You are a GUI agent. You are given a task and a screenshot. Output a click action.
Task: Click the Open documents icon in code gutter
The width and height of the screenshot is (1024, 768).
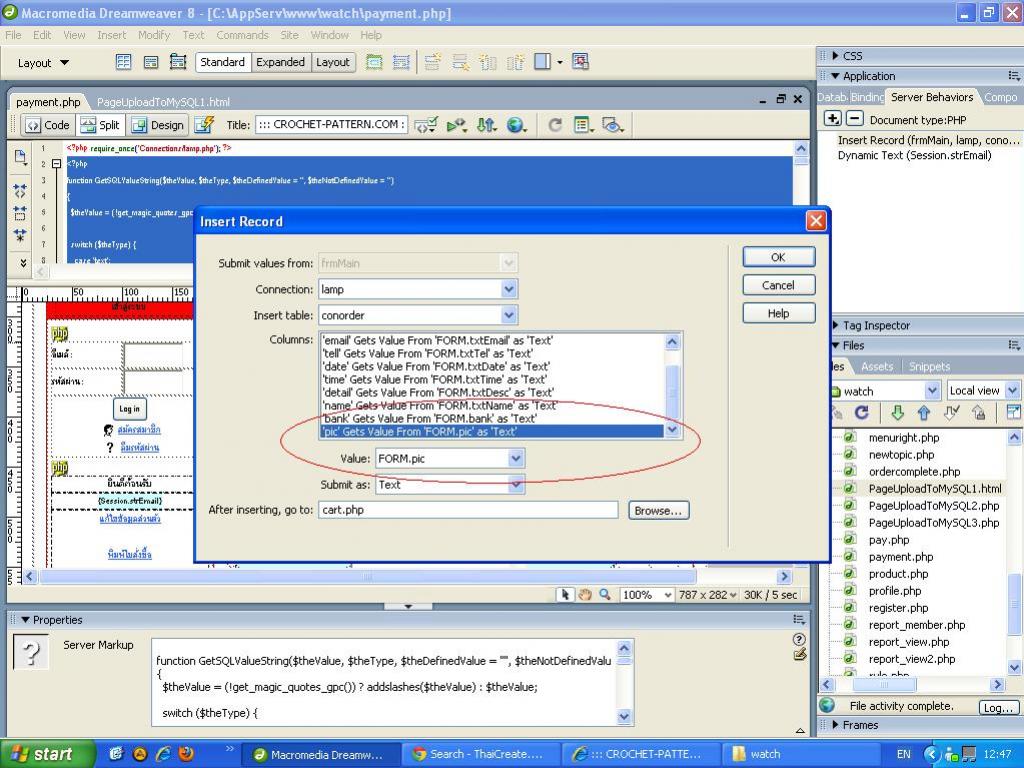[20, 156]
